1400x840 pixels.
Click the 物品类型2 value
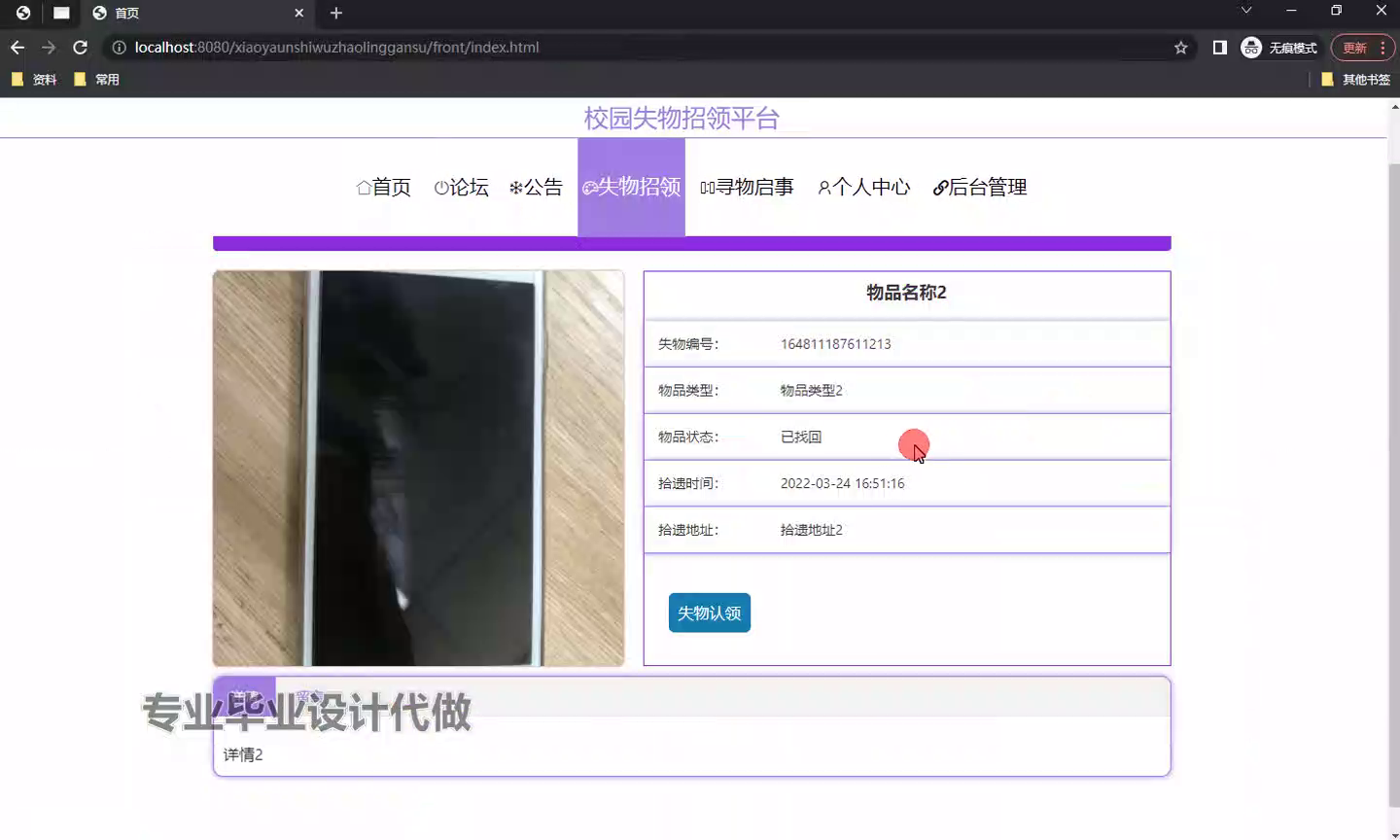811,391
